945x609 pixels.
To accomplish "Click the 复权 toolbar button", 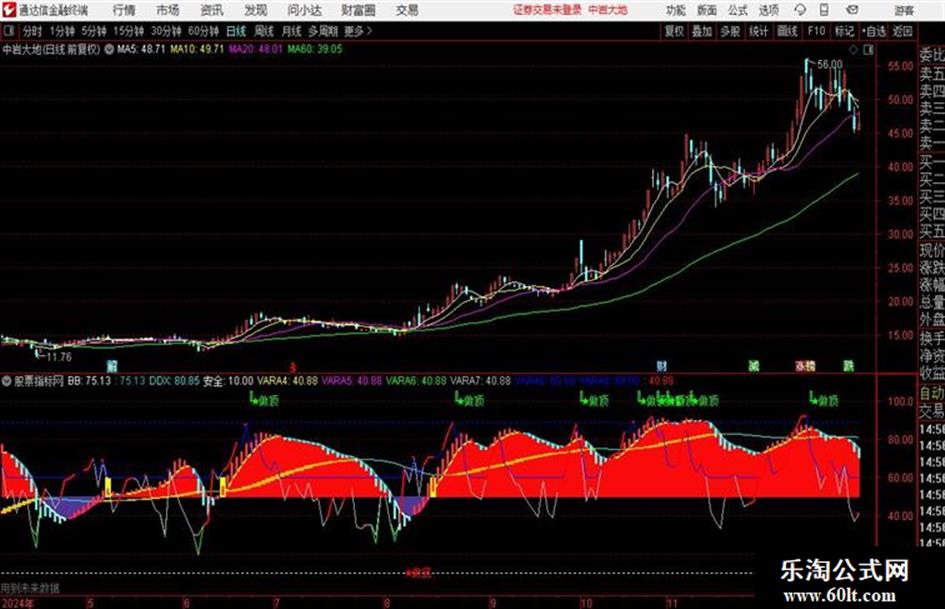I will [x=674, y=31].
